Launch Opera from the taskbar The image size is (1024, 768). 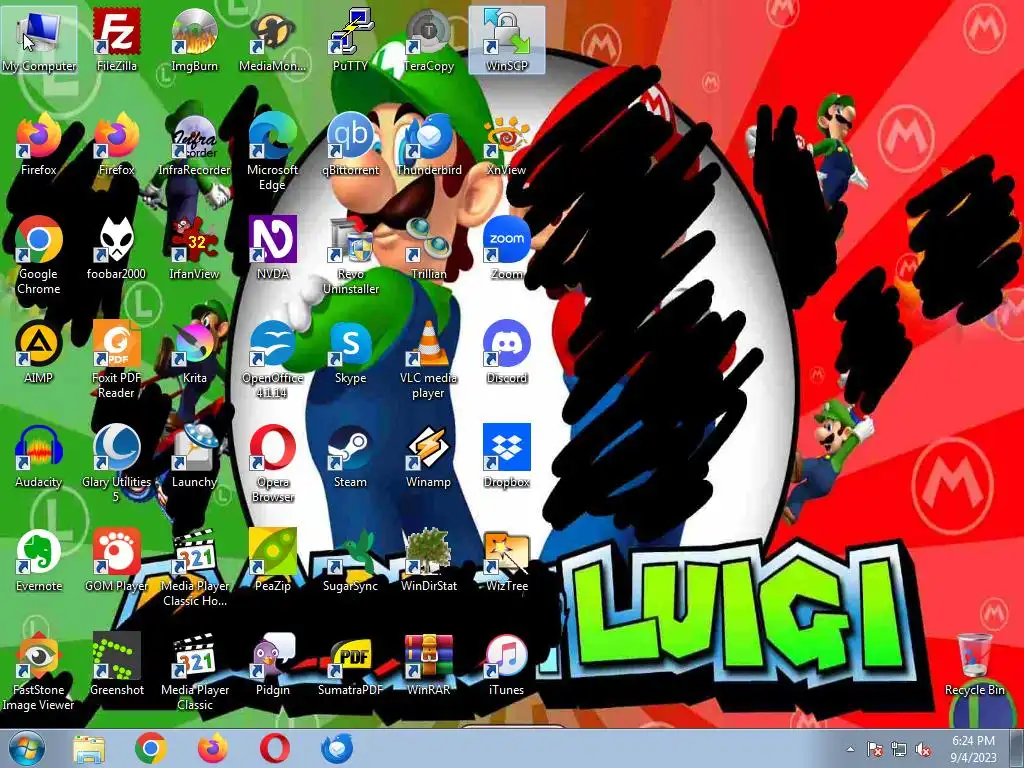[x=275, y=748]
